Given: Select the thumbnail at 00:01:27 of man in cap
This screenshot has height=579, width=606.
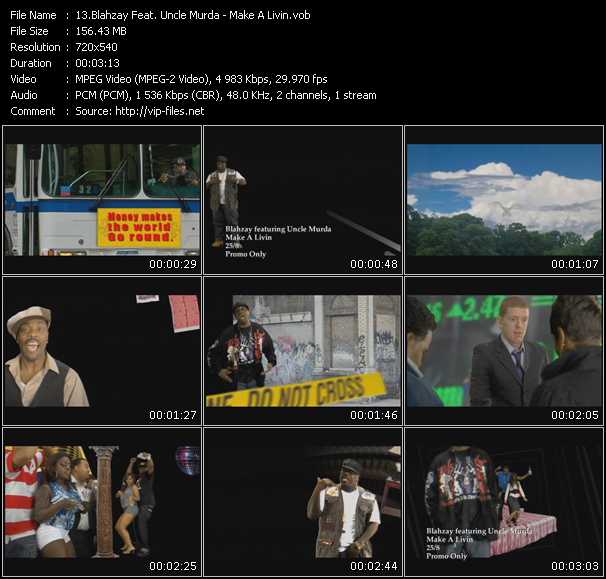Looking at the screenshot, I should [102, 351].
